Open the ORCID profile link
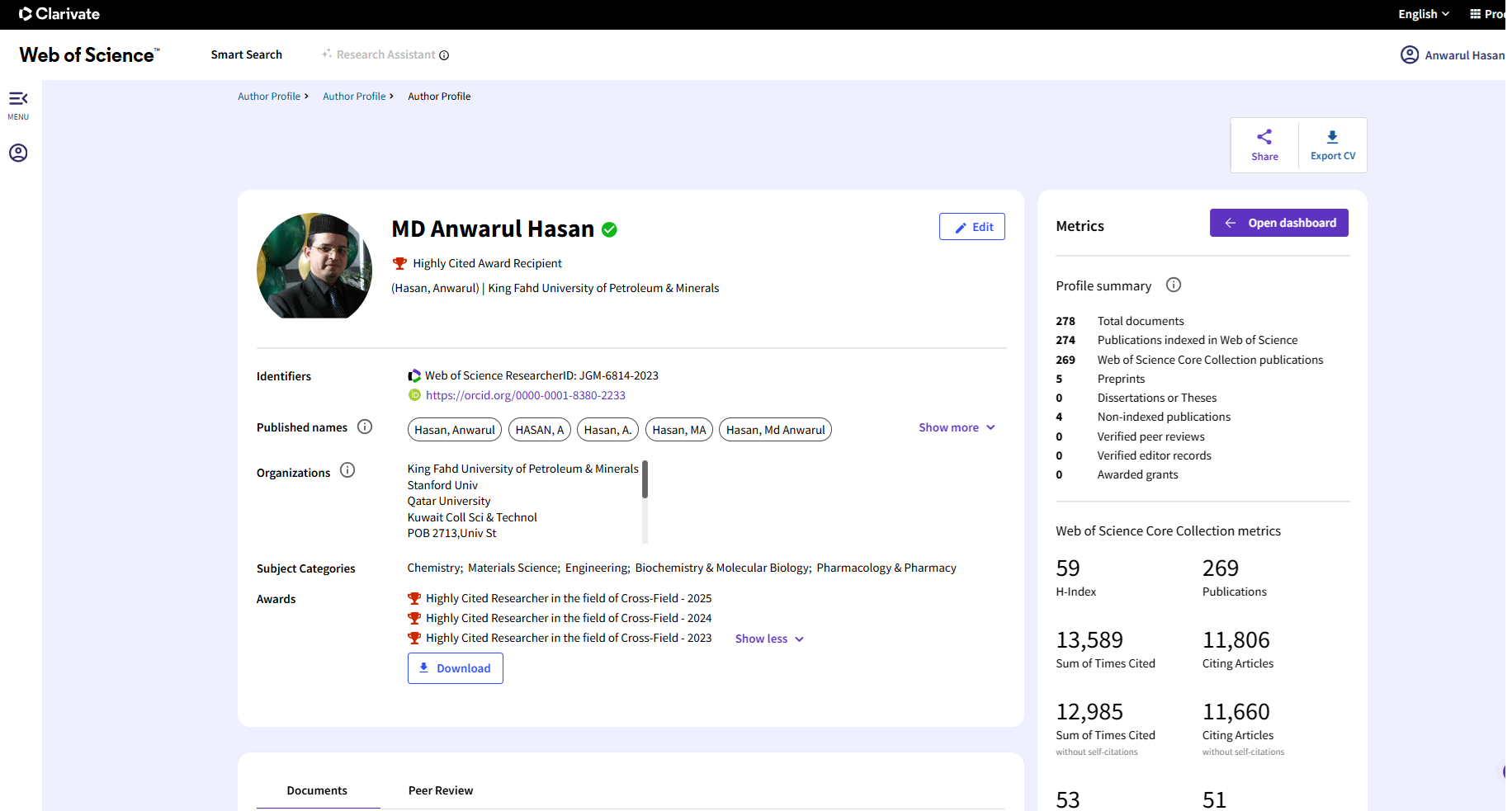The height and width of the screenshot is (811, 1512). (x=525, y=395)
